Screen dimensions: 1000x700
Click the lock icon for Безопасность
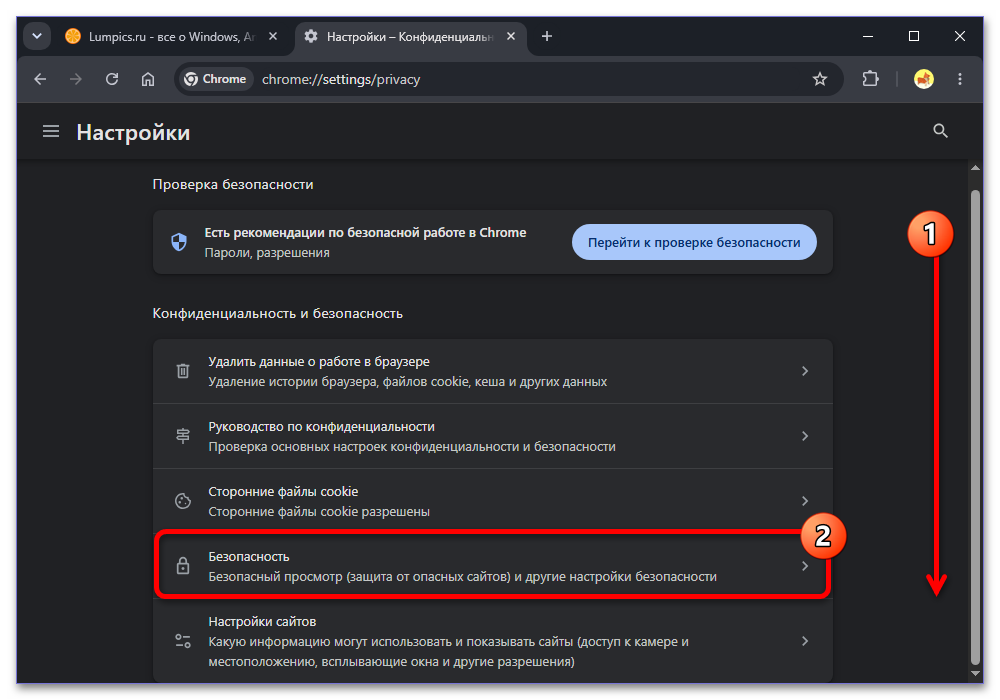pos(183,566)
